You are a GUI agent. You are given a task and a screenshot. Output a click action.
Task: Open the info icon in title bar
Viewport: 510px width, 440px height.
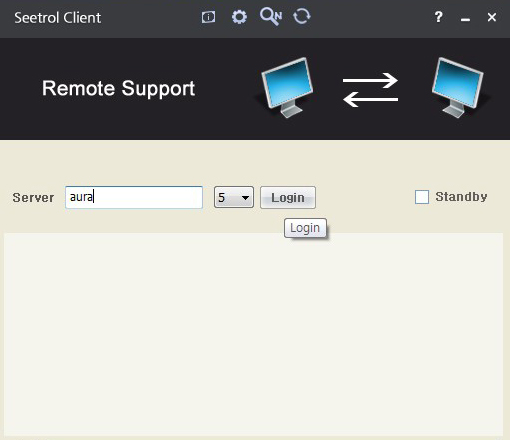[x=208, y=17]
